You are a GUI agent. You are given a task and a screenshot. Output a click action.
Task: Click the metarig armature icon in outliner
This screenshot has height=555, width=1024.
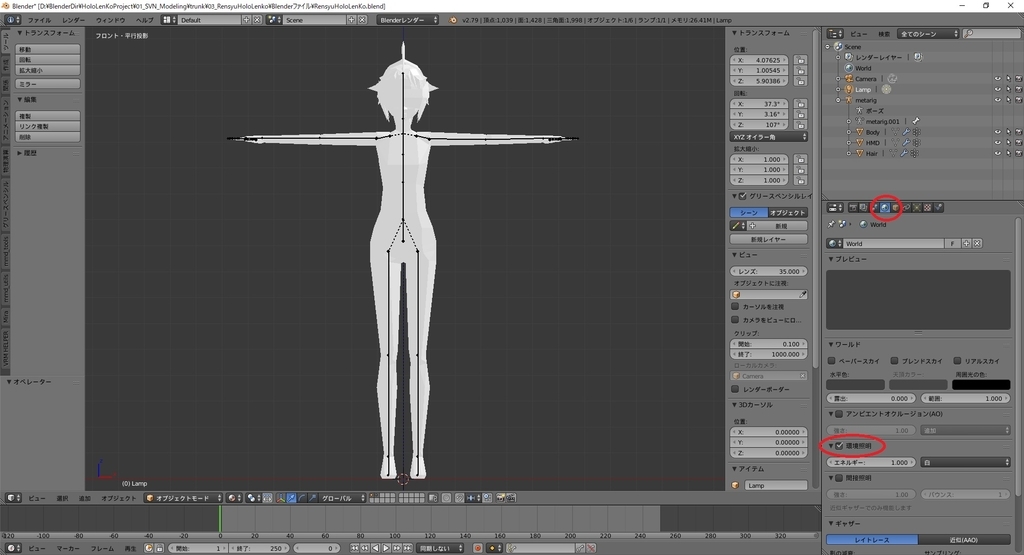pos(849,100)
